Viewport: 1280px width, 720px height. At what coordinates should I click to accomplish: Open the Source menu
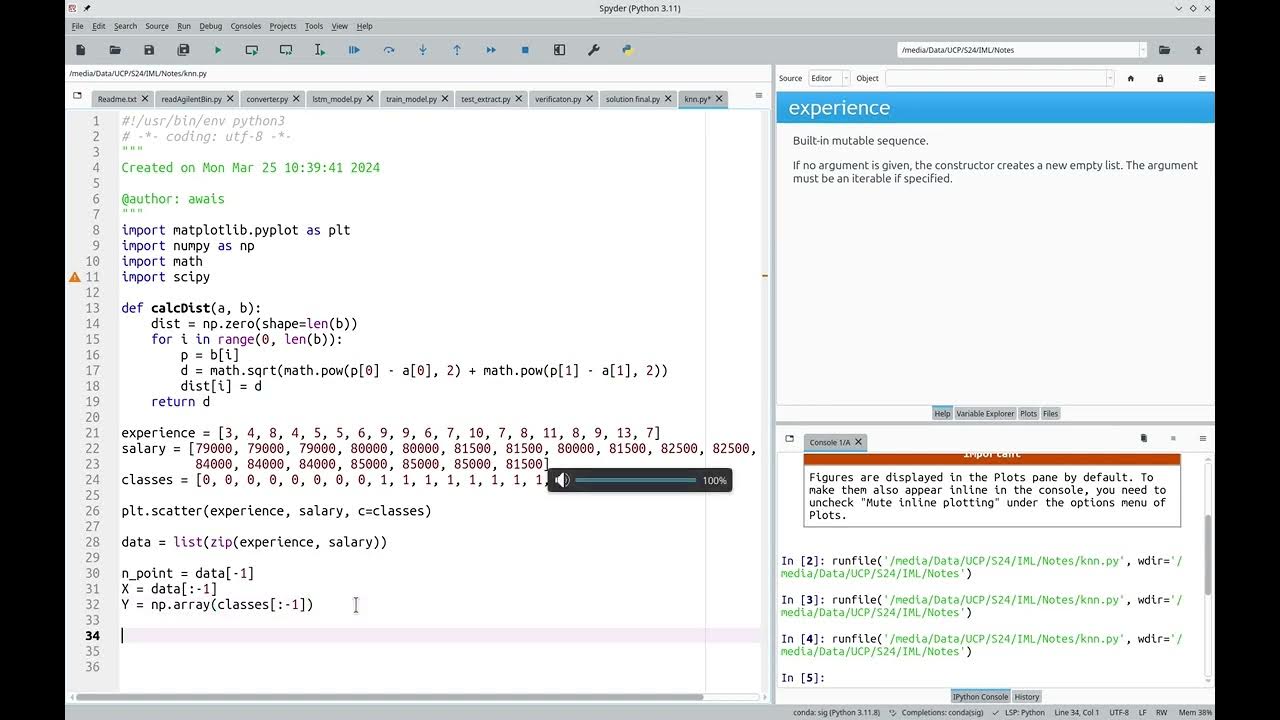click(157, 26)
